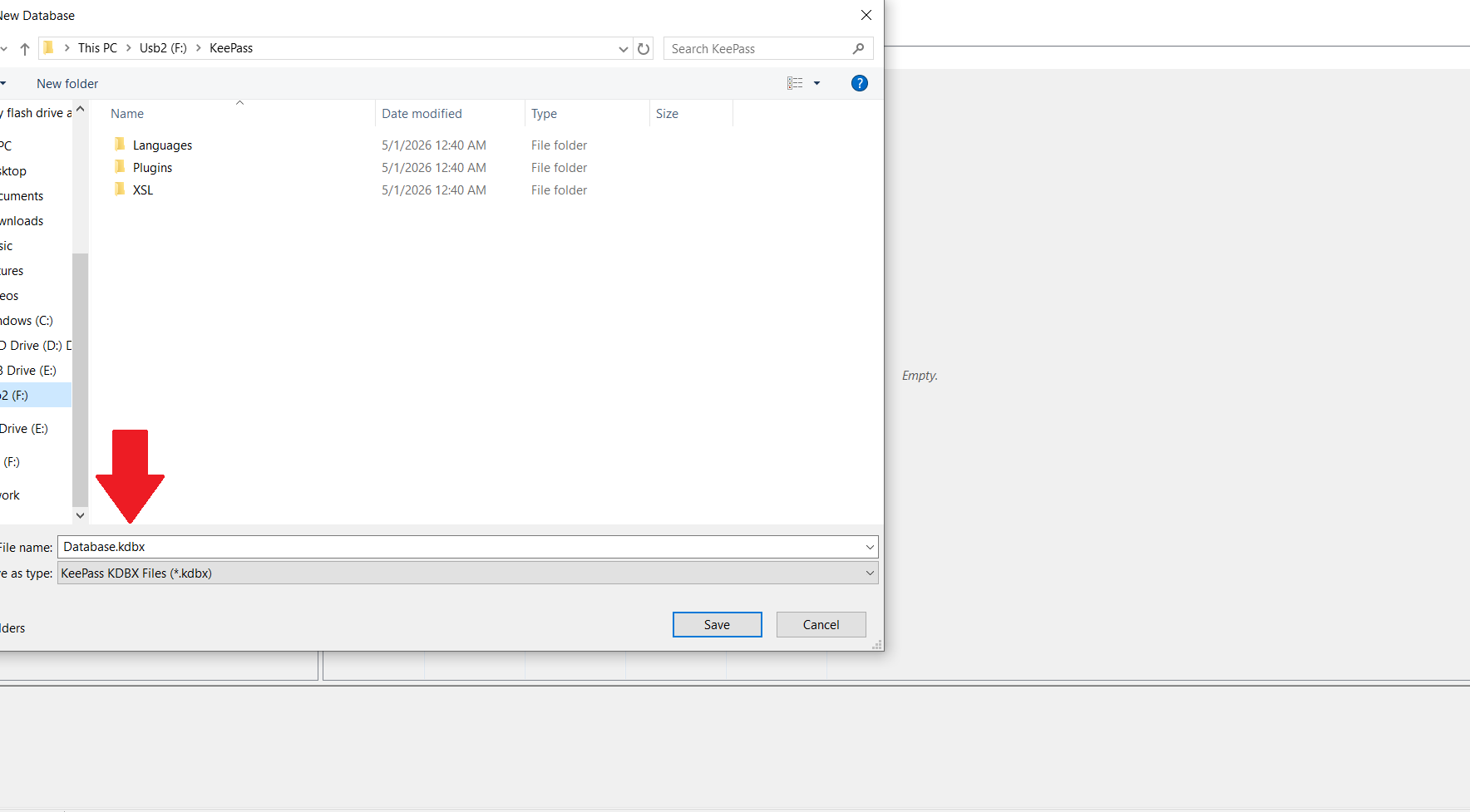Go to This PC breadcrumb
Viewport: 1470px width, 812px height.
97,48
